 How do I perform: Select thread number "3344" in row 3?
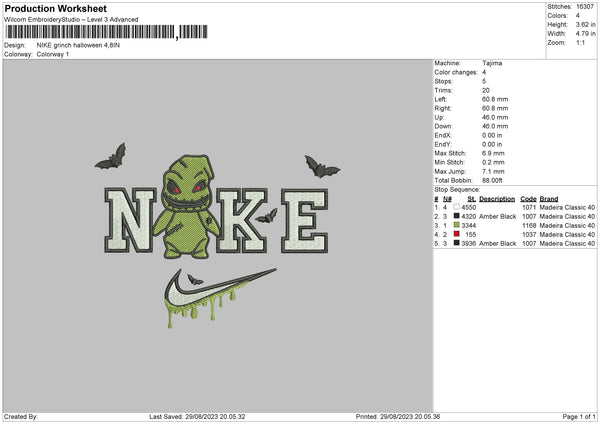[x=469, y=225]
